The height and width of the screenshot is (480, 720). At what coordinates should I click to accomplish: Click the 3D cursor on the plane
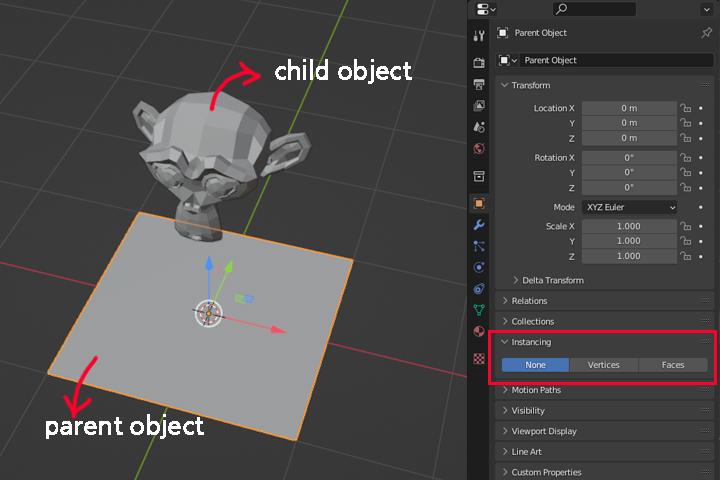208,314
